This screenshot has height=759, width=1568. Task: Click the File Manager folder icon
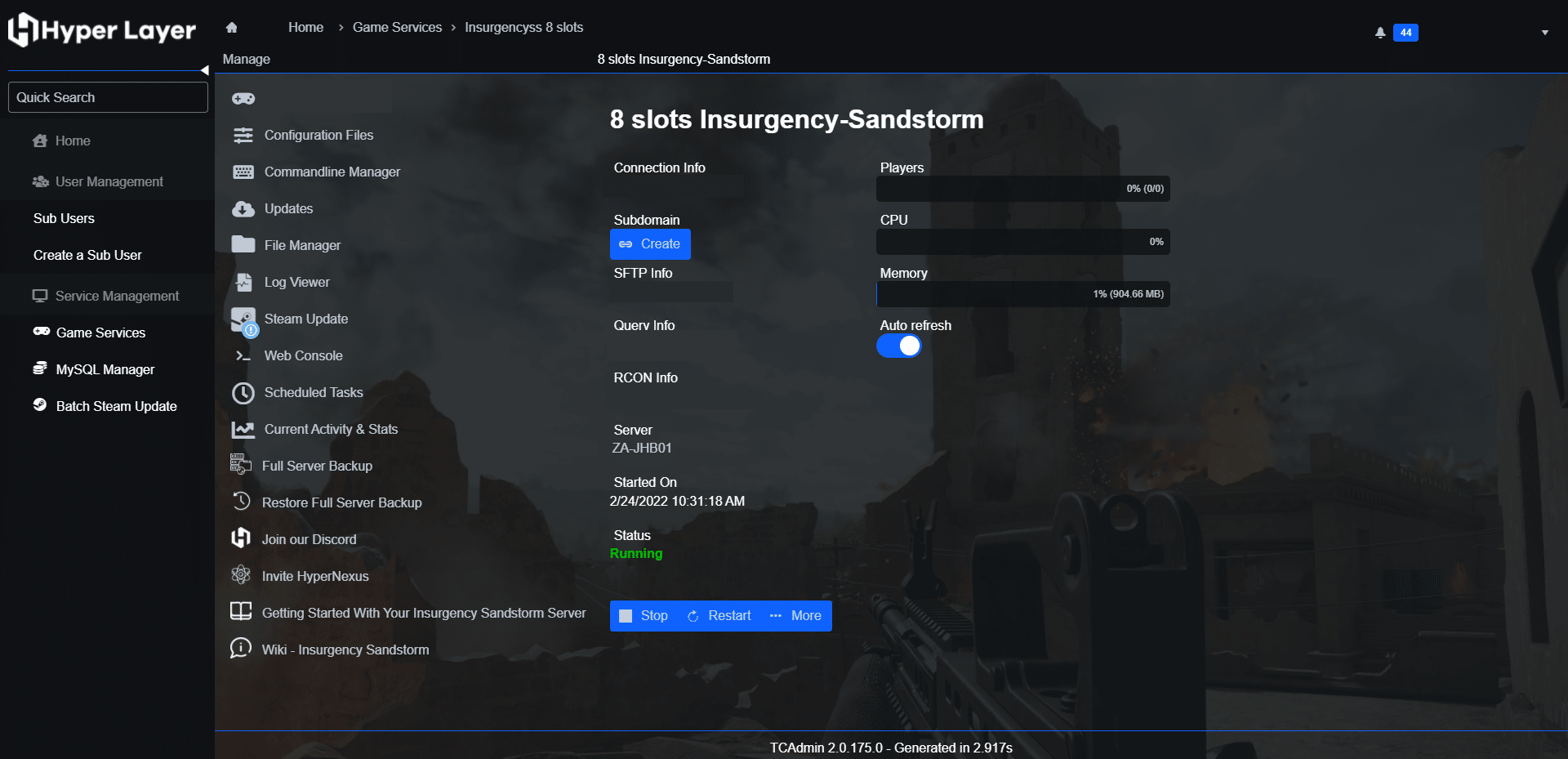click(243, 244)
